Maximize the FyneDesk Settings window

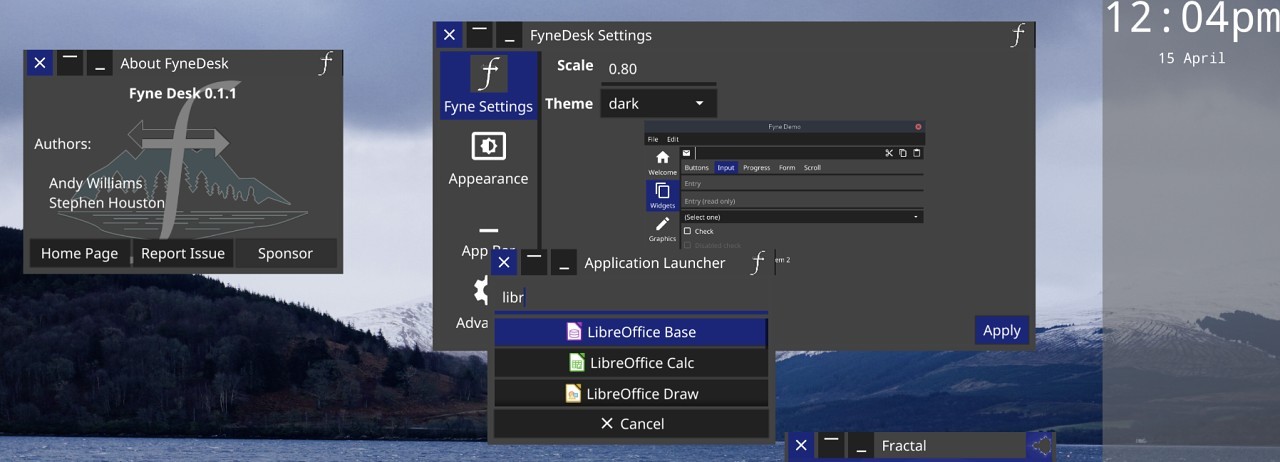point(479,35)
